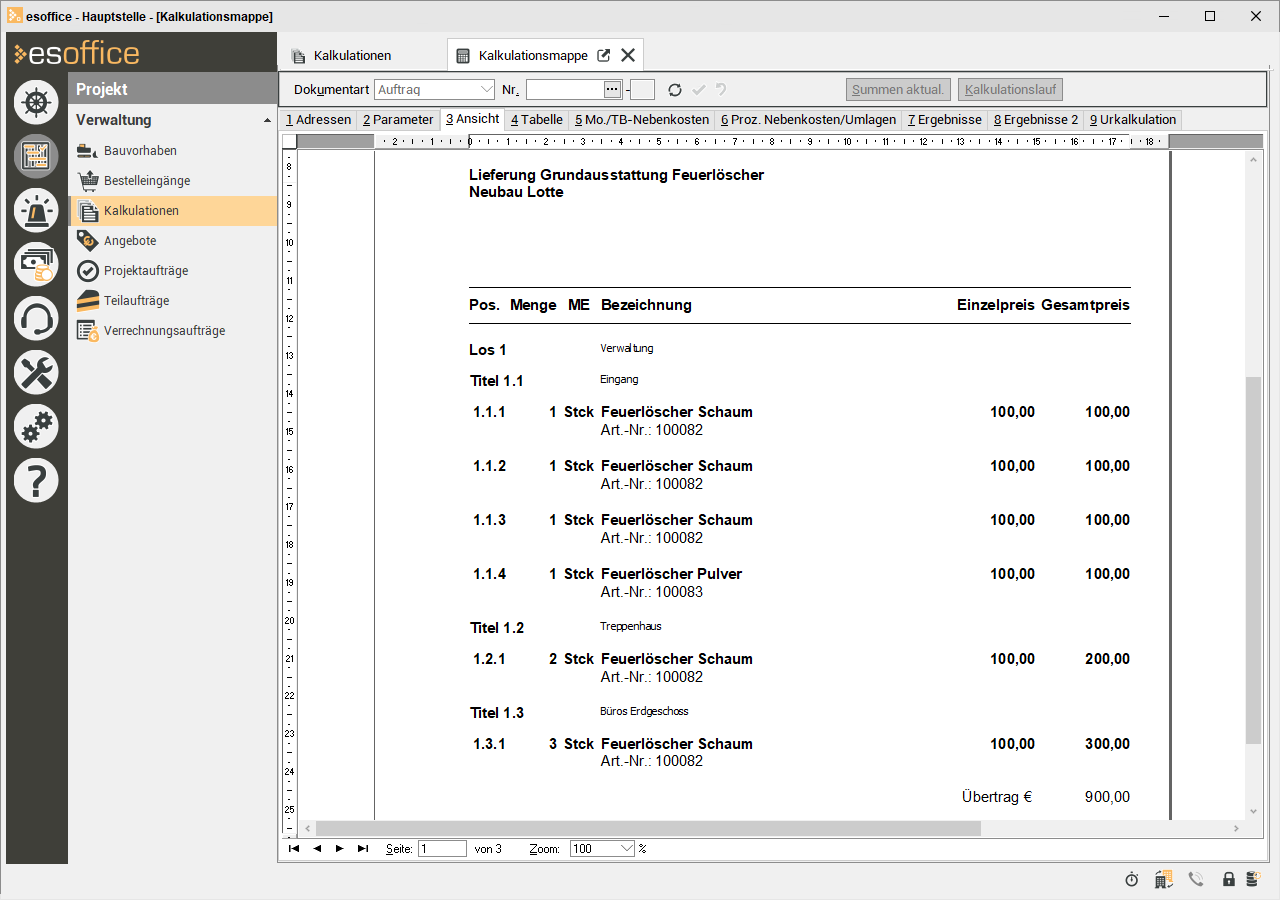
Task: Click the phone call icon in status bar
Action: point(1196,880)
